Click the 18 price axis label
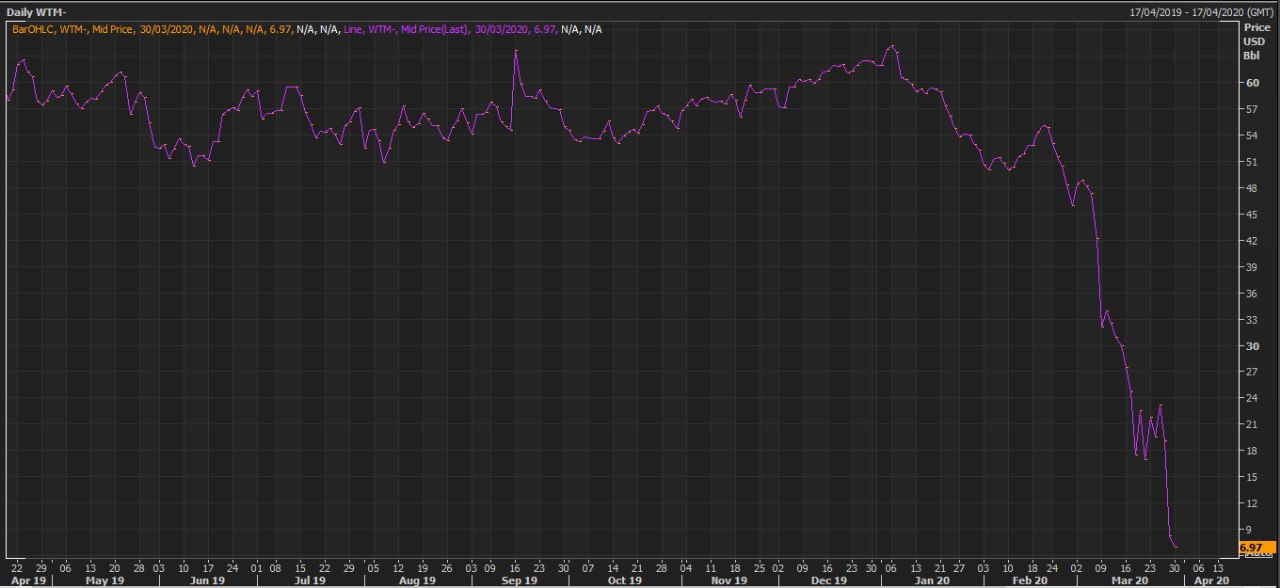Image resolution: width=1280 pixels, height=588 pixels. [1251, 451]
